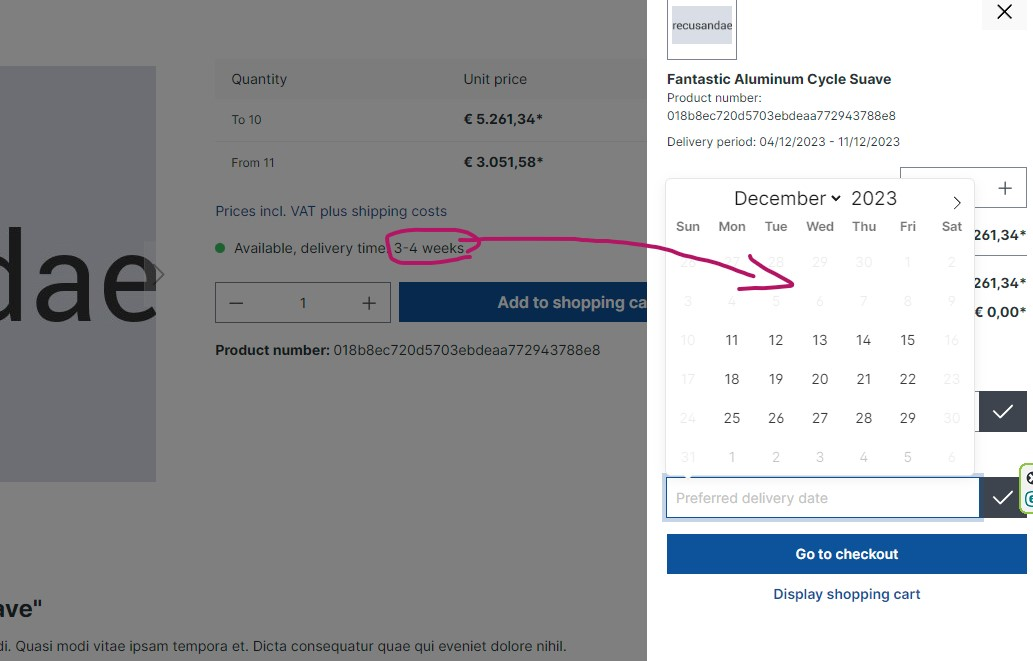
Task: Choose December 29 in date picker
Action: 907,418
